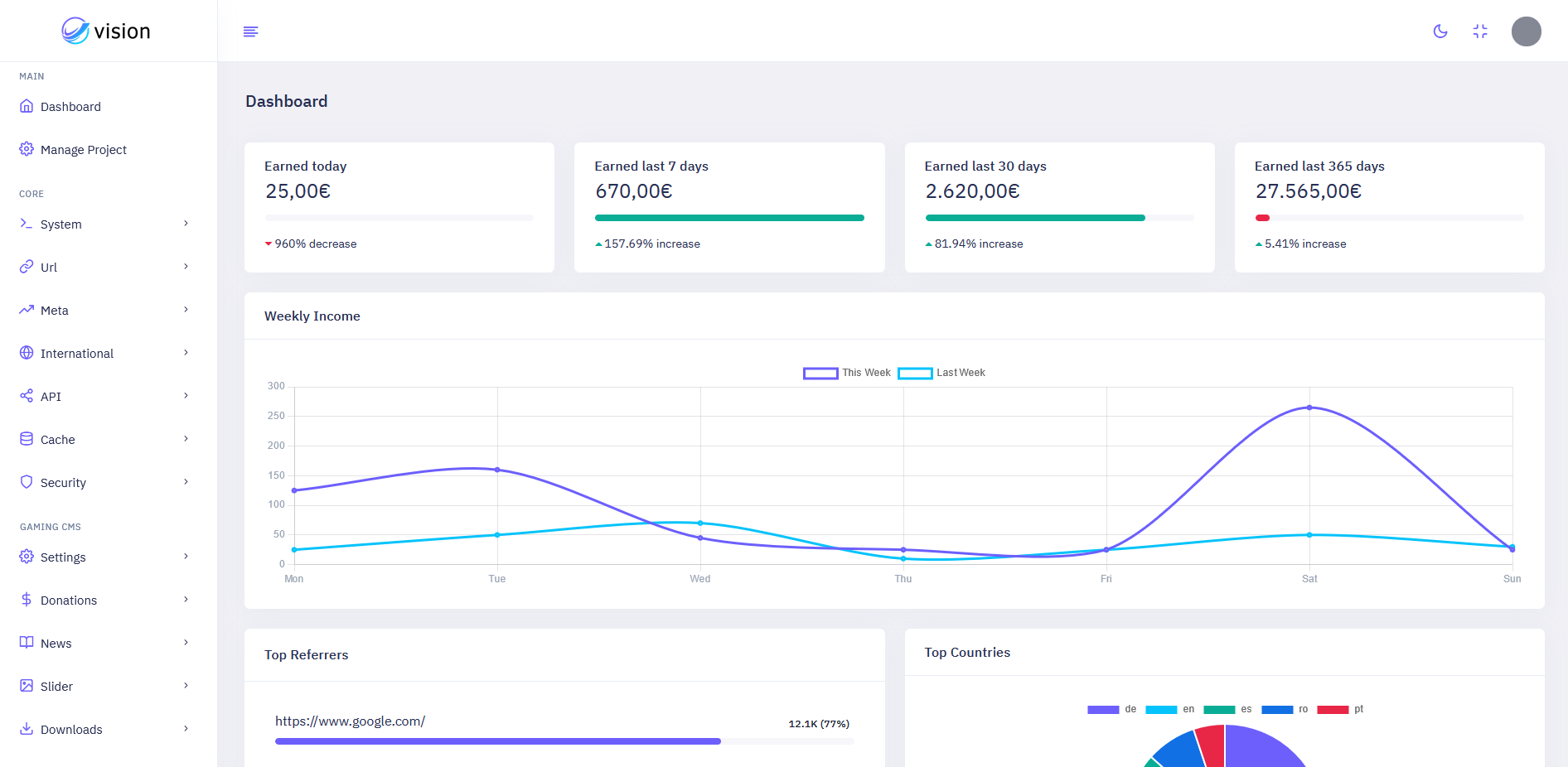Click the System terminal icon
1568x767 pixels.
[x=27, y=224]
